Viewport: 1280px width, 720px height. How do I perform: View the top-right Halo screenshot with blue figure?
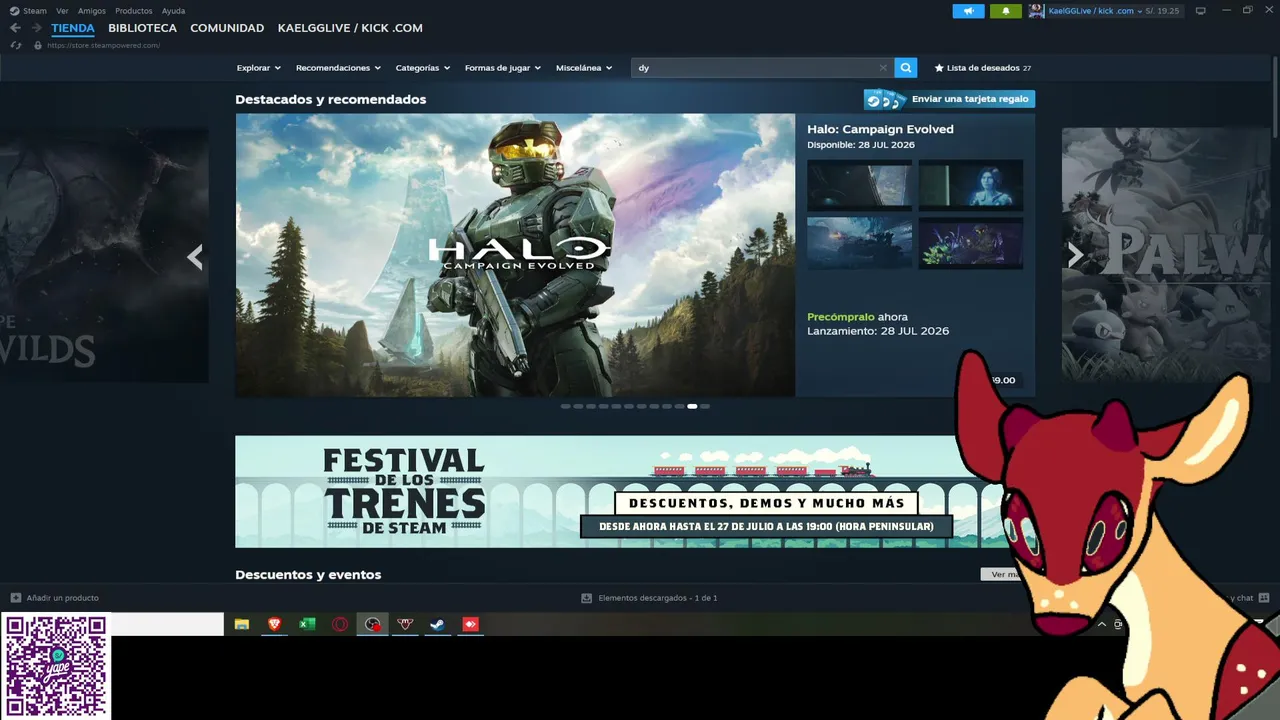[x=971, y=185]
